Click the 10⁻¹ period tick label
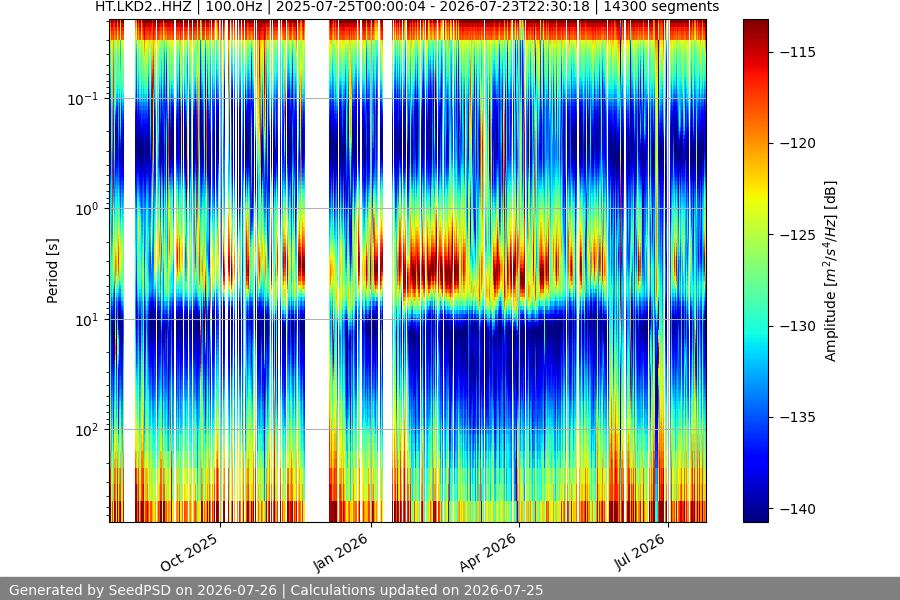This screenshot has height=600, width=900. point(83,99)
